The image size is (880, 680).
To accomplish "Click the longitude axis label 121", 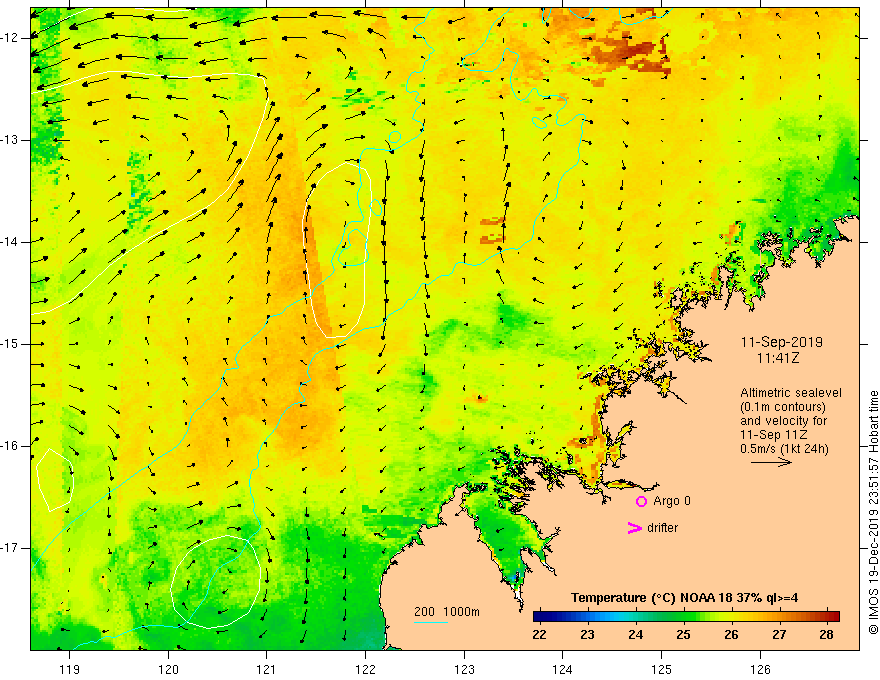I will (267, 669).
